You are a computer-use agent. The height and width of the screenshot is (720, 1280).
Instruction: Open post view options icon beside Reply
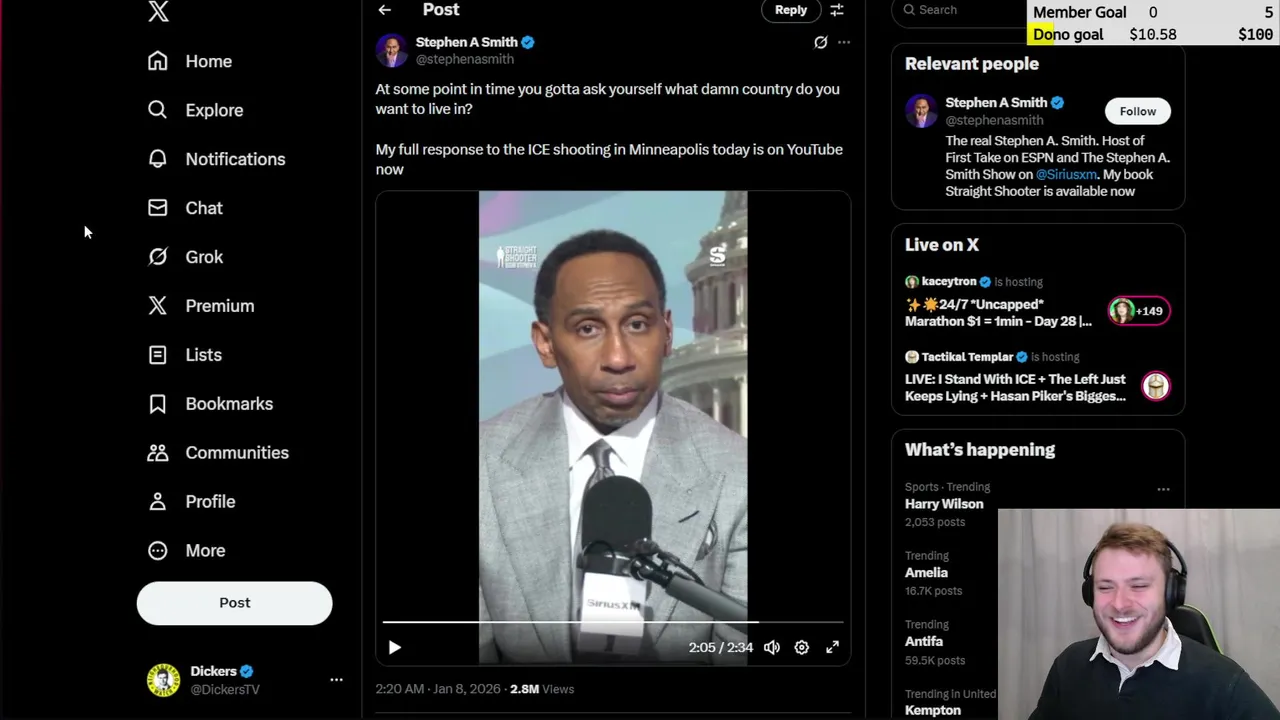tap(837, 10)
